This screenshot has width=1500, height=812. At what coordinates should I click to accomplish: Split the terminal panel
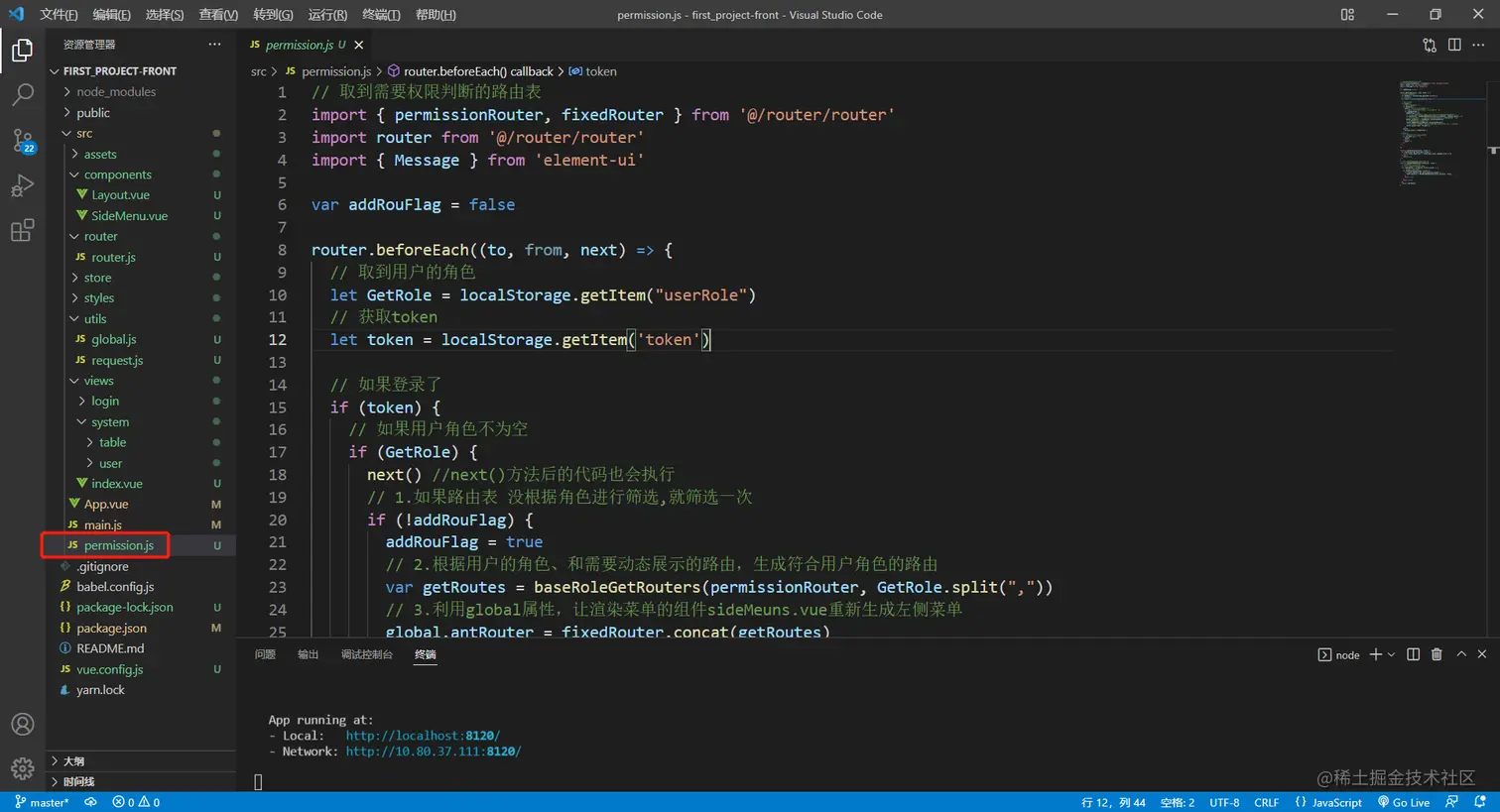(1413, 654)
